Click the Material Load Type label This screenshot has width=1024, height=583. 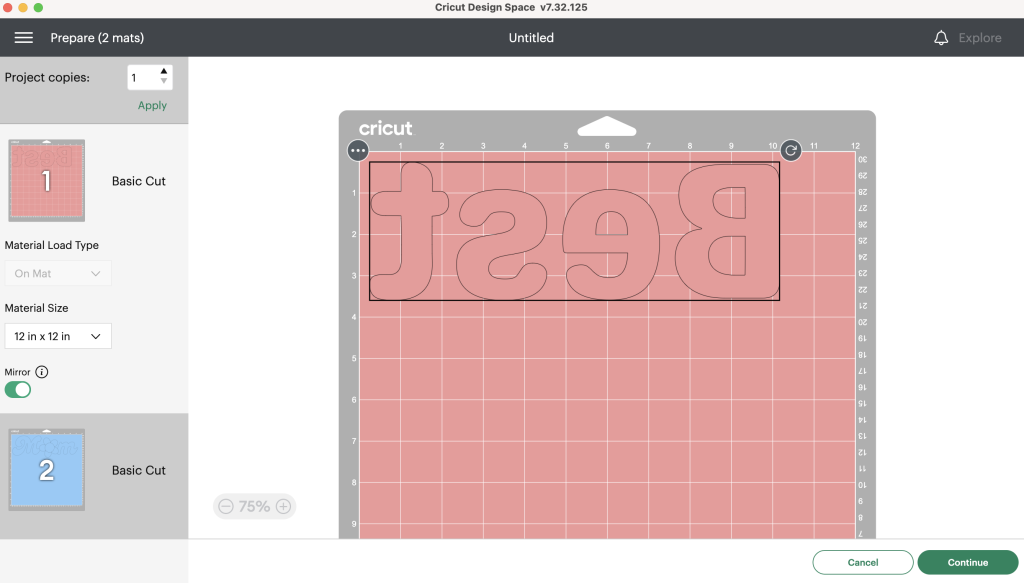coord(52,245)
